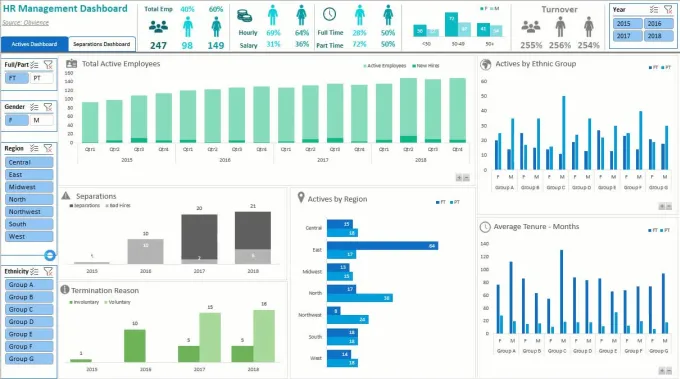Expand the Total Active Employees chart field
This screenshot has height=379, width=680.
458,177
